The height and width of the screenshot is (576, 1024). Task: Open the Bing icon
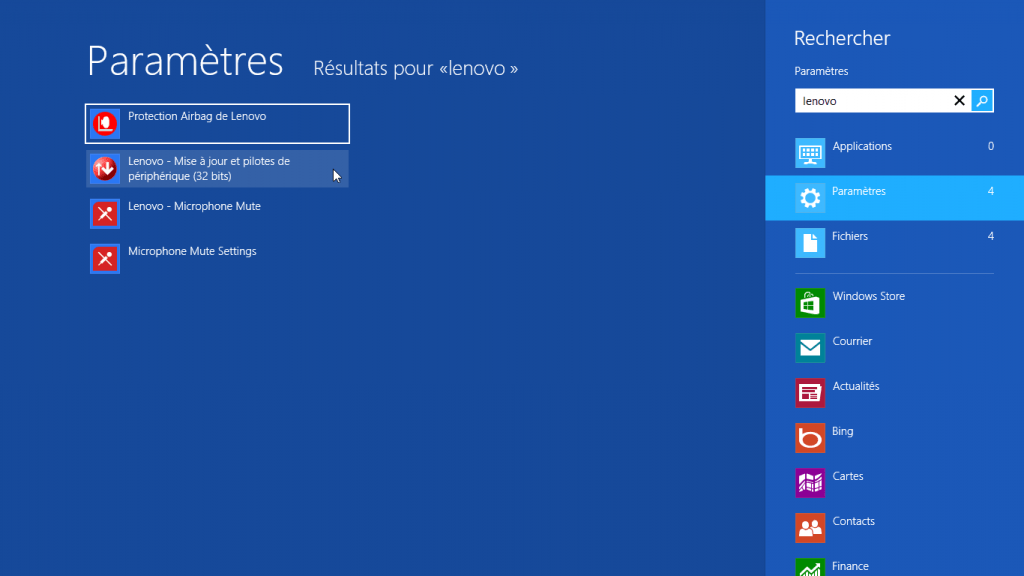pyautogui.click(x=810, y=438)
